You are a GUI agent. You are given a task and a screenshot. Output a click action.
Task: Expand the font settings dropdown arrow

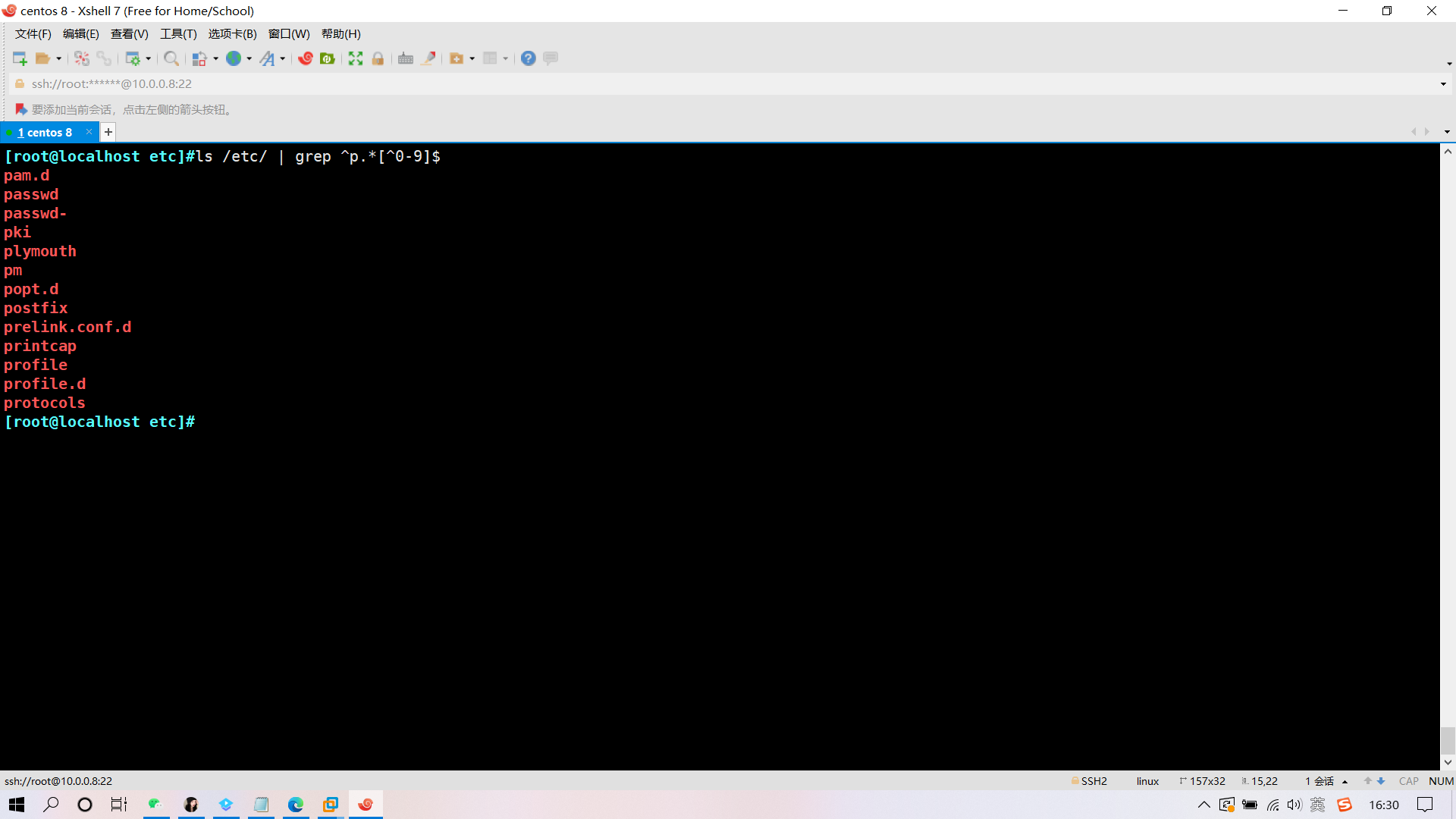tap(283, 58)
